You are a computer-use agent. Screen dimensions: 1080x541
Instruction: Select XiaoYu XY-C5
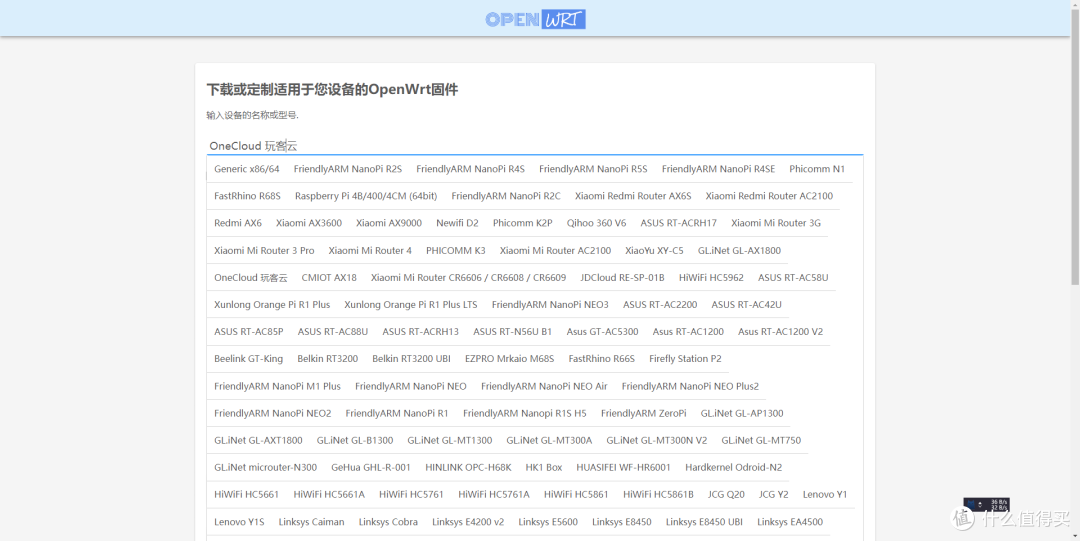[654, 250]
